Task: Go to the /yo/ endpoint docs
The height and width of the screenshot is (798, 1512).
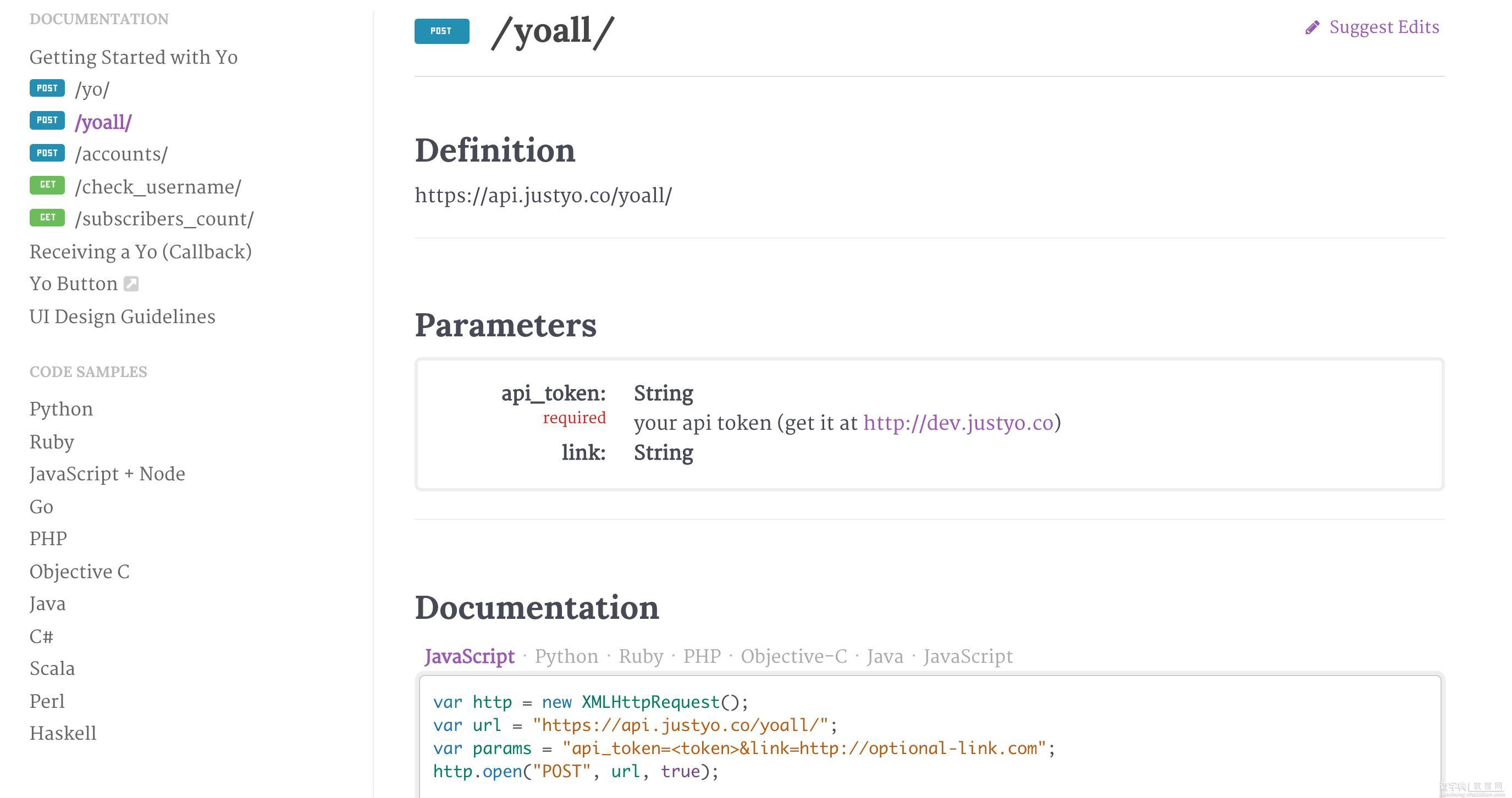Action: coord(92,90)
